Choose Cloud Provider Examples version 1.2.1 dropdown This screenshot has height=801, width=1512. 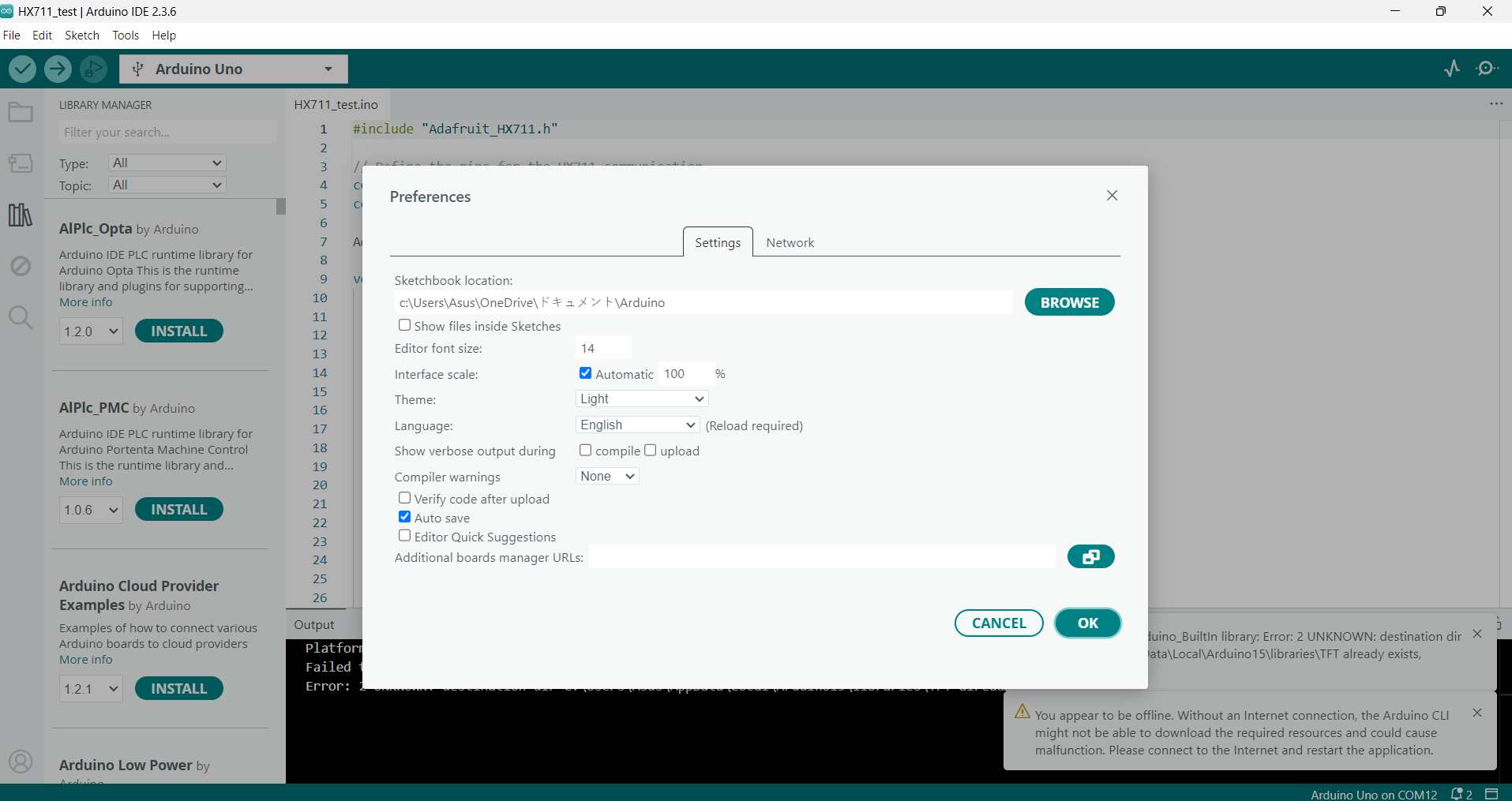[x=92, y=689]
